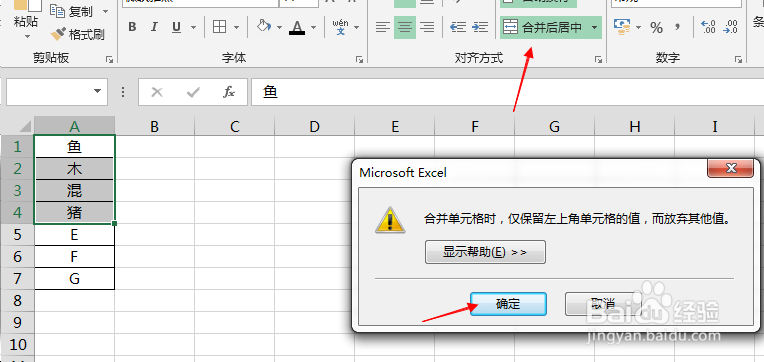Expand the phonetic guide dropdown arrow
Screen dimensions: 764x362
tap(356, 27)
